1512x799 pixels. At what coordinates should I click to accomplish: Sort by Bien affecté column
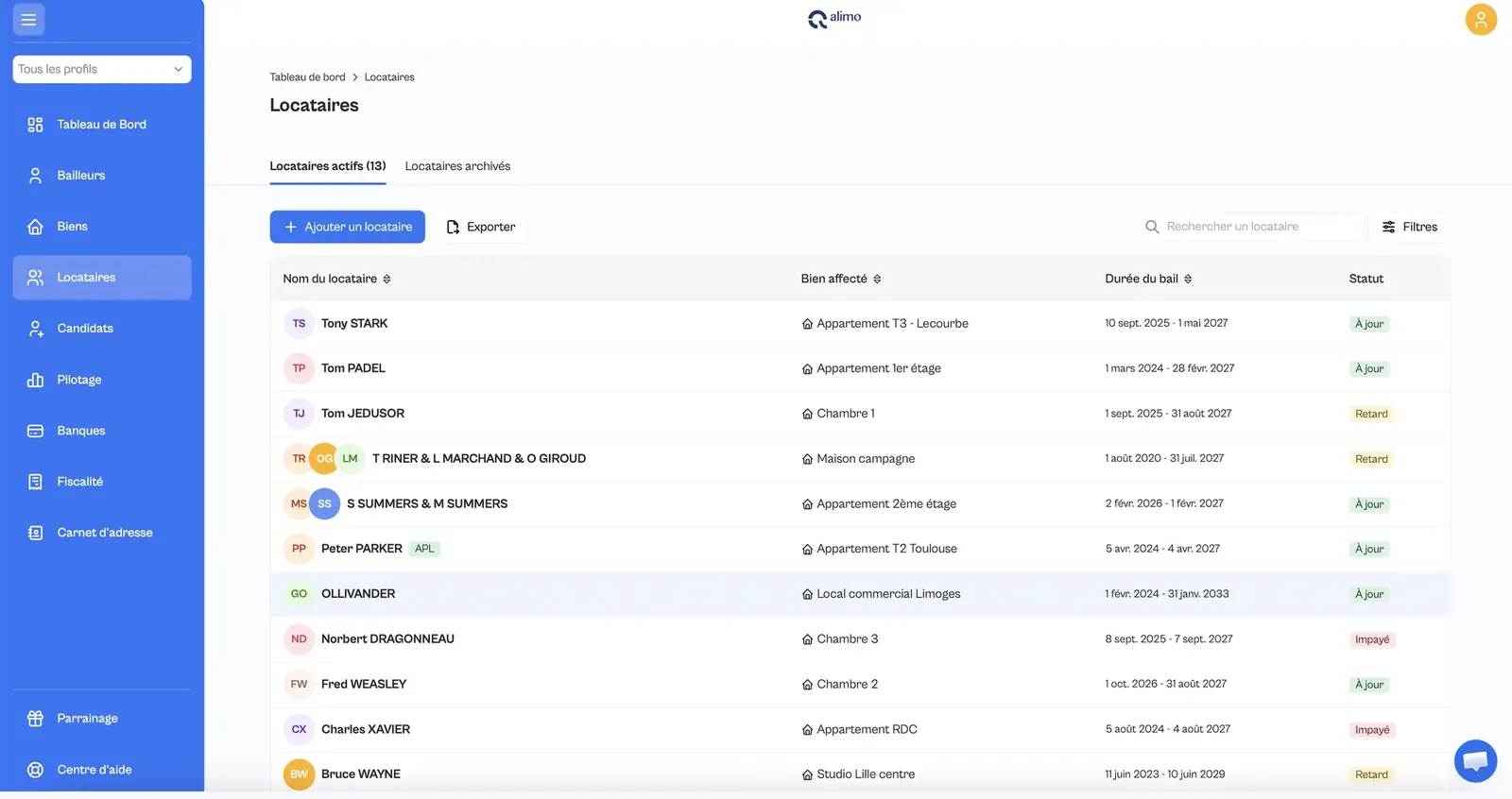(x=841, y=279)
